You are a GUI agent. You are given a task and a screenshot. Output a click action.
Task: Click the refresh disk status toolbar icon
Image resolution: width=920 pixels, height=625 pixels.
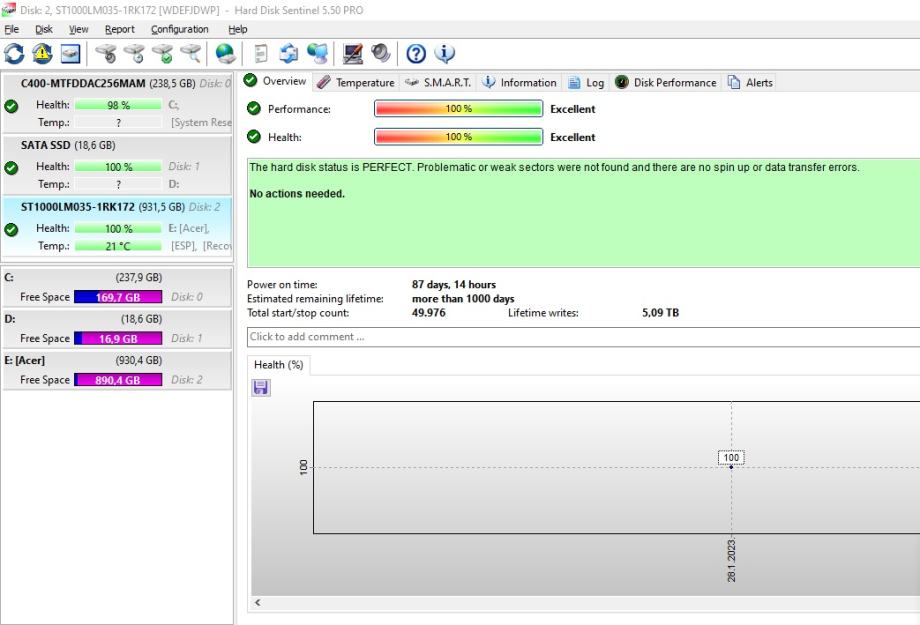15,54
